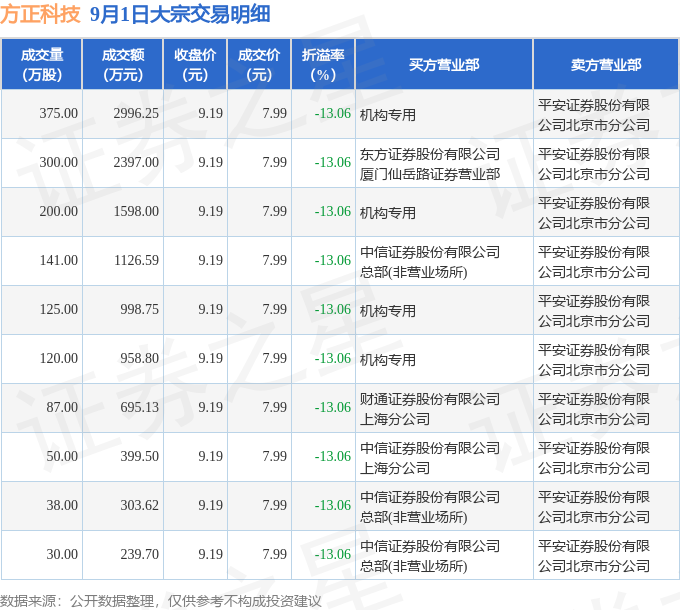Viewport: 680px width, 610px height.
Task: Select the 成交额(万元) column header
Action: pyautogui.click(x=123, y=65)
